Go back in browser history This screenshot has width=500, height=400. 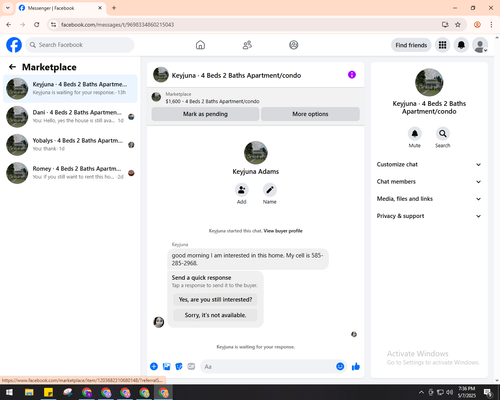click(9, 25)
